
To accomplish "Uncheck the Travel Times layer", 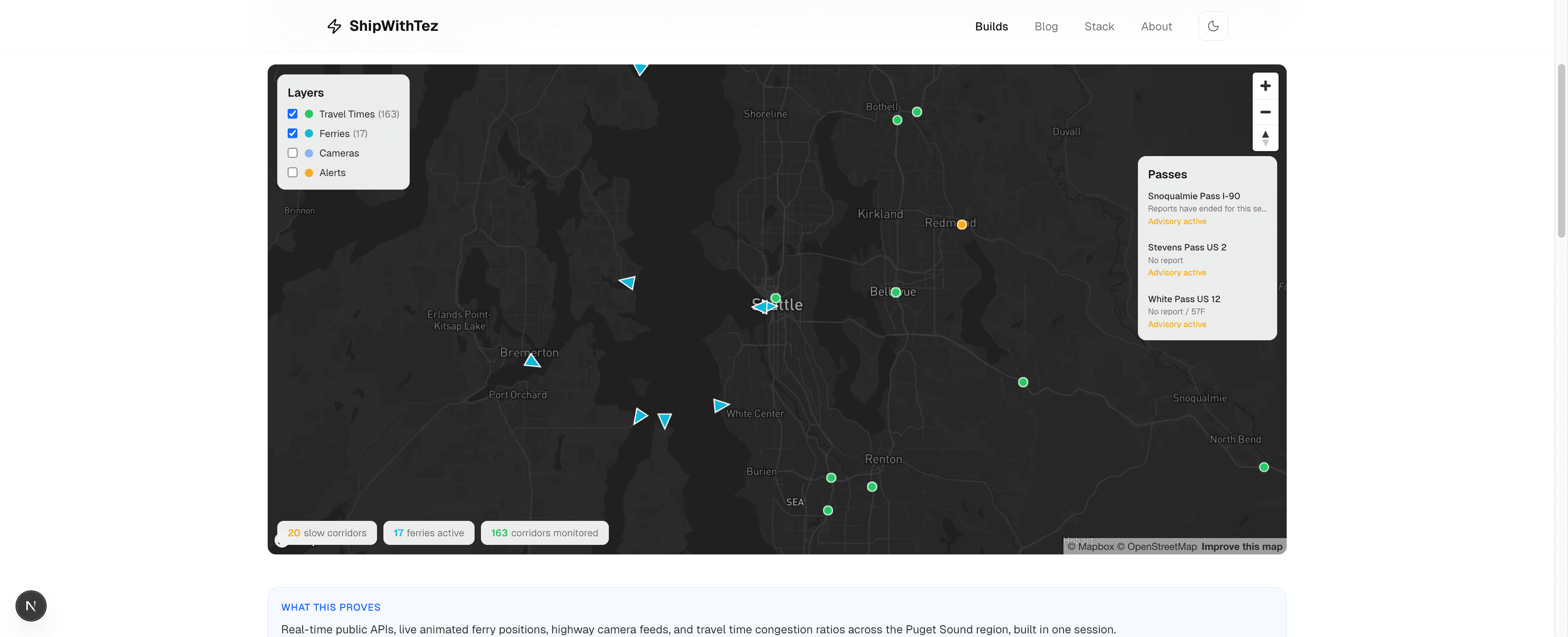I will coord(293,113).
